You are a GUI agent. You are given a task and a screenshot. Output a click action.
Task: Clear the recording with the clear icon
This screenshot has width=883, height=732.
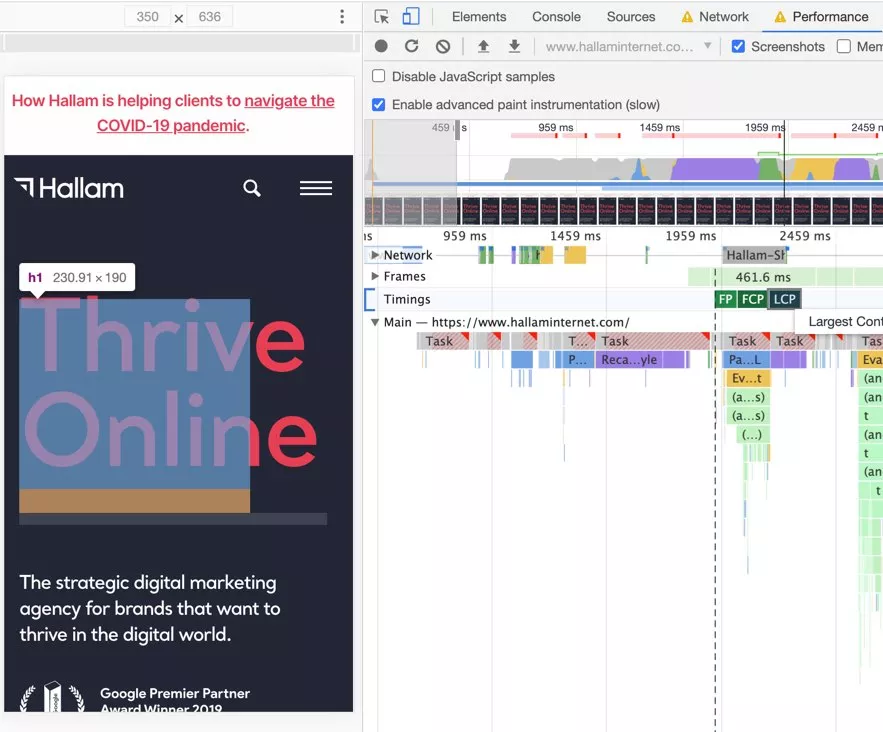click(442, 46)
